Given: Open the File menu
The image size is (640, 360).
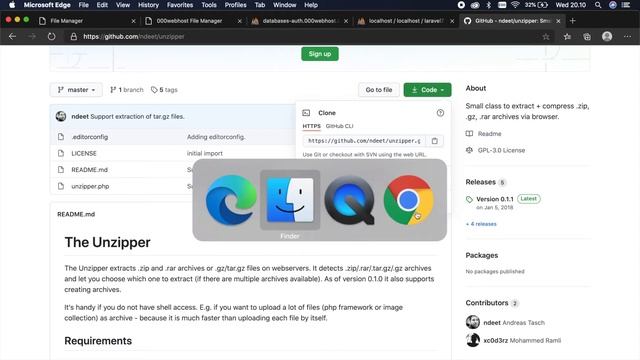Looking at the screenshot, I should tap(84, 5).
